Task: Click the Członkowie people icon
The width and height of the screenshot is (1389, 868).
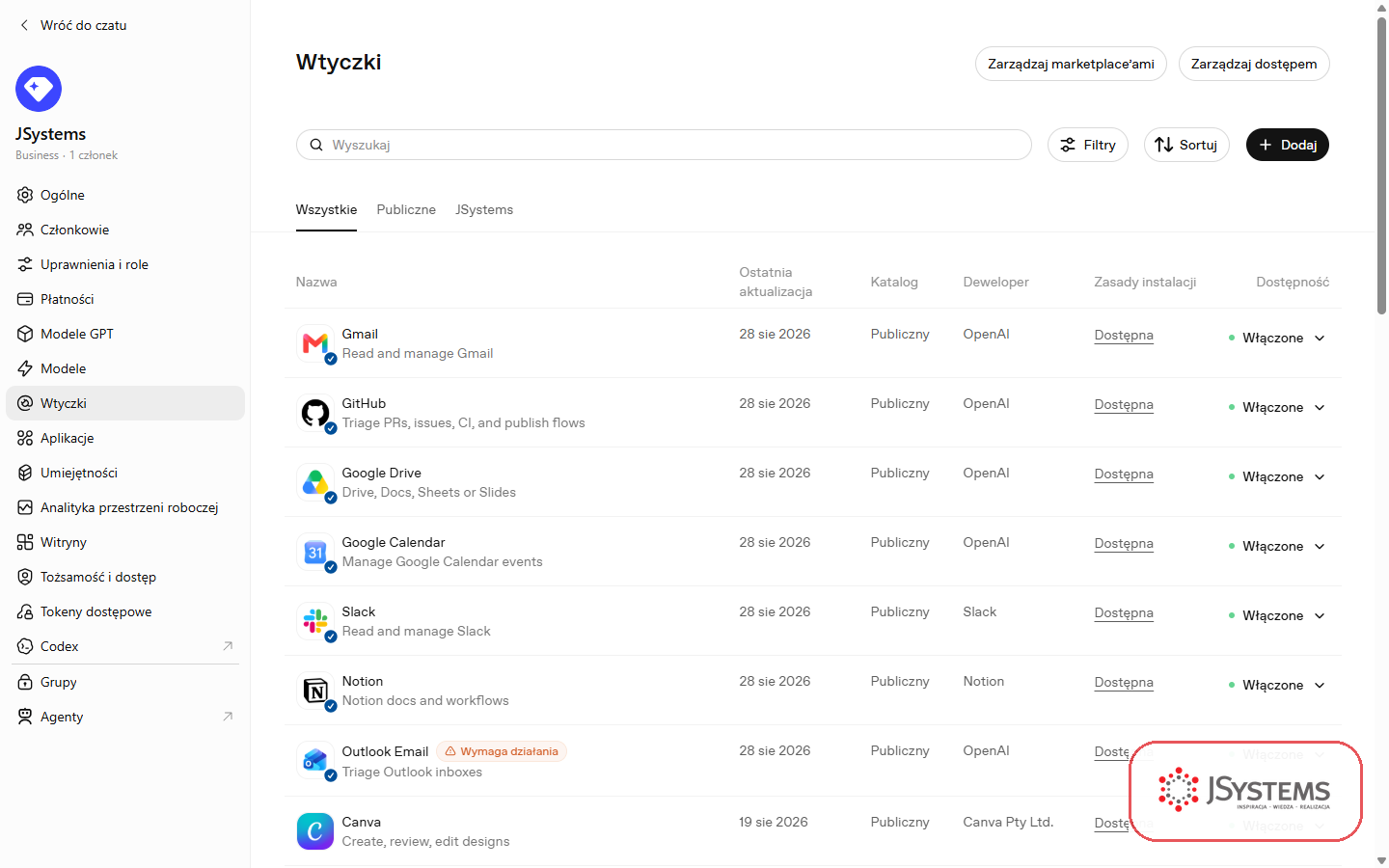Action: click(x=25, y=230)
